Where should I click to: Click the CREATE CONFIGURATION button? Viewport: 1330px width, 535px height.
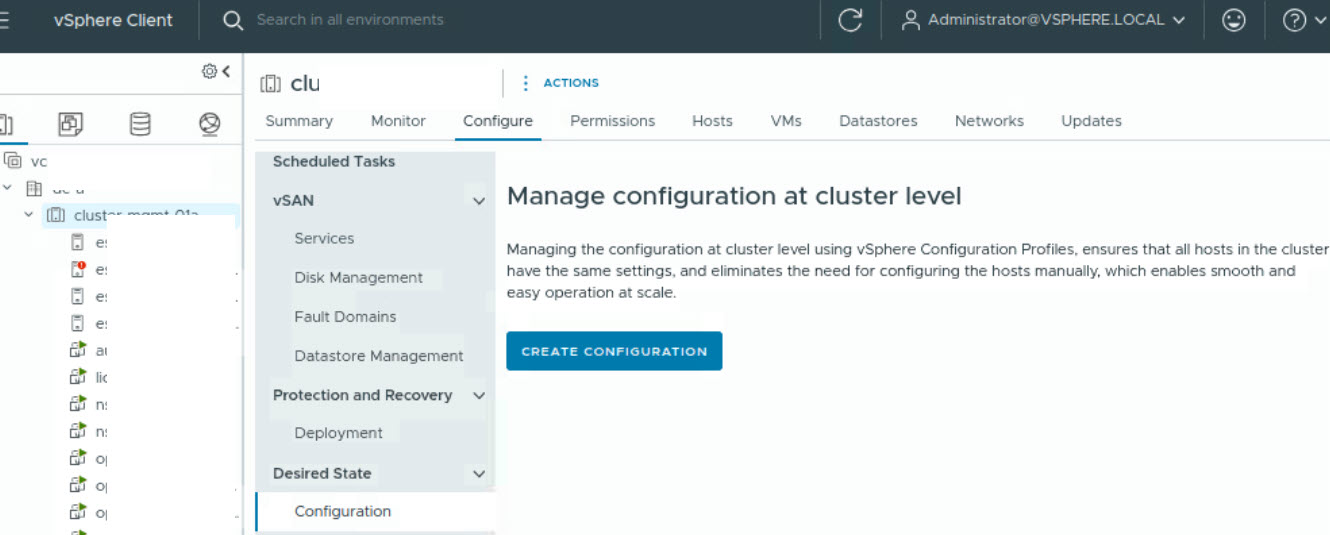614,351
